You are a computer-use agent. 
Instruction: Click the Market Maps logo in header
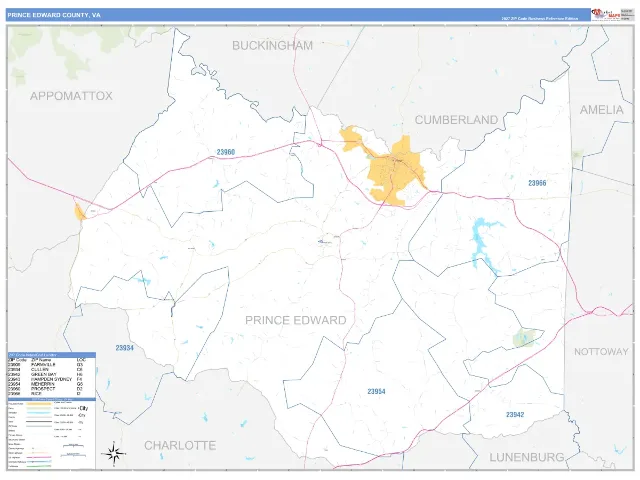click(606, 14)
